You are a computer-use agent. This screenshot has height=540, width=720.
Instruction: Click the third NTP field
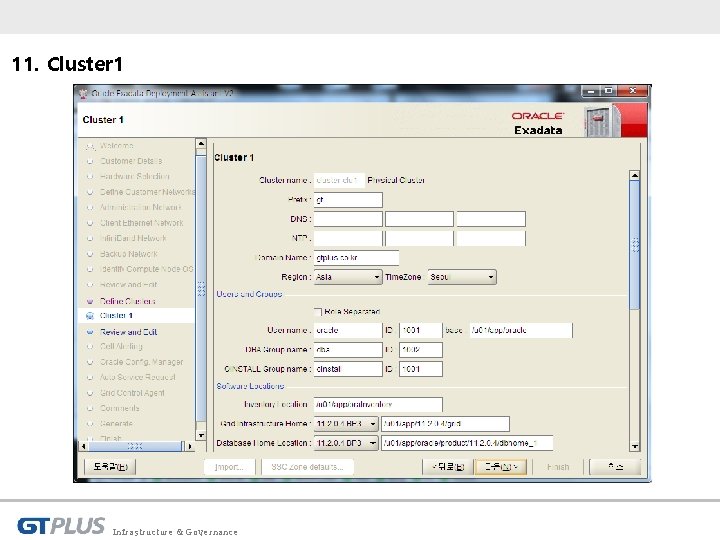click(491, 238)
